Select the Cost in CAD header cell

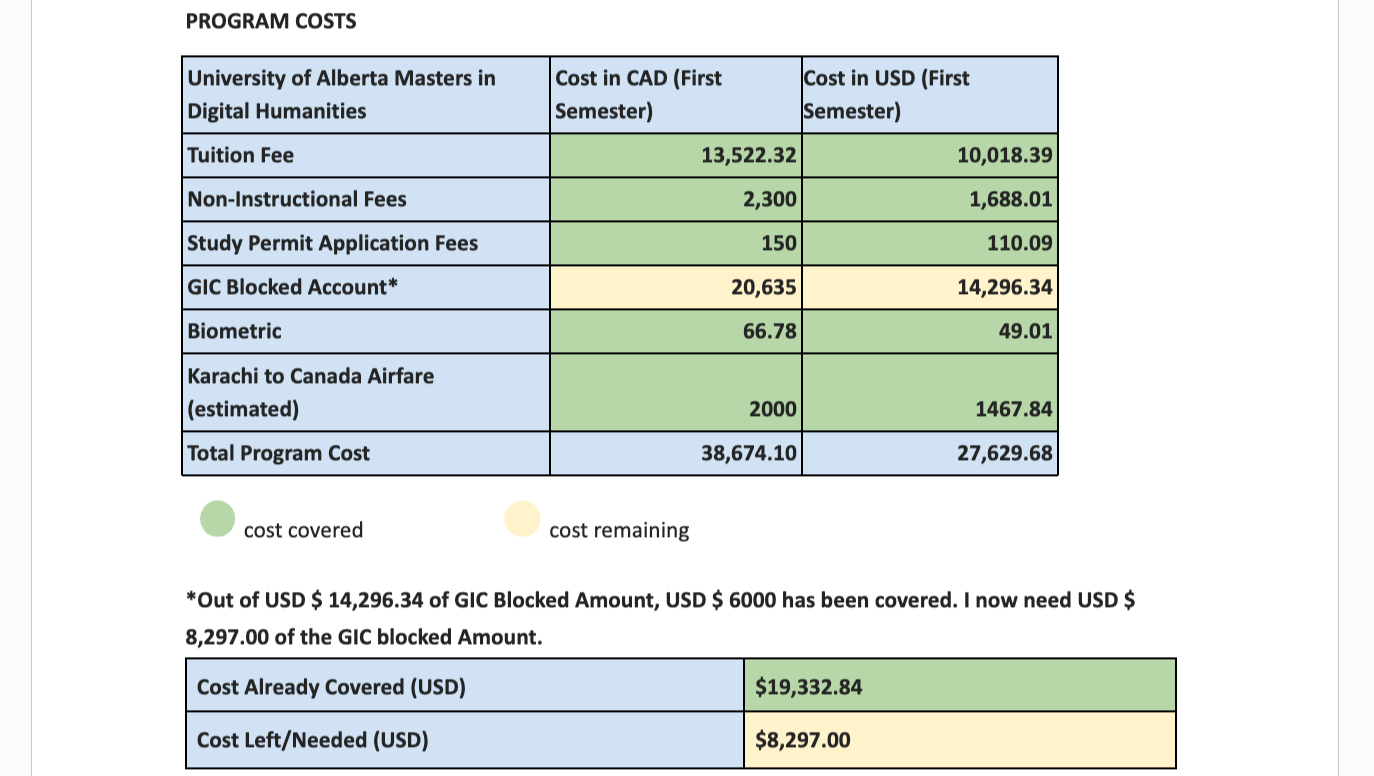[676, 95]
